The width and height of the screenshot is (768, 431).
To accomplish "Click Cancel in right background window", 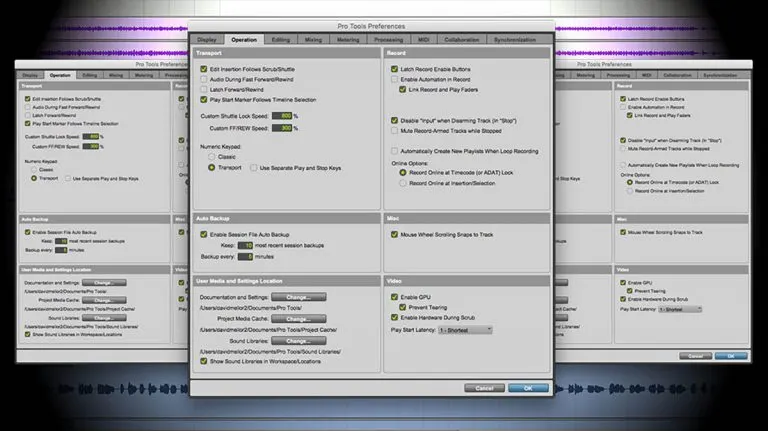I will [696, 356].
